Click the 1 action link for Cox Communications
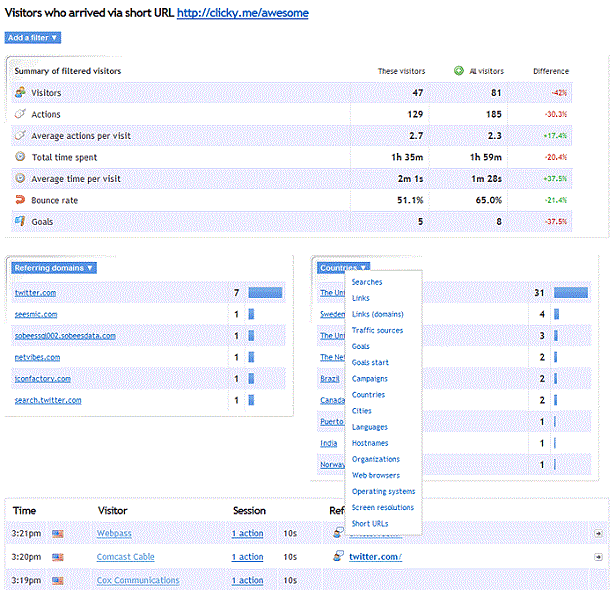The width and height of the screenshot is (616, 590). 247,580
